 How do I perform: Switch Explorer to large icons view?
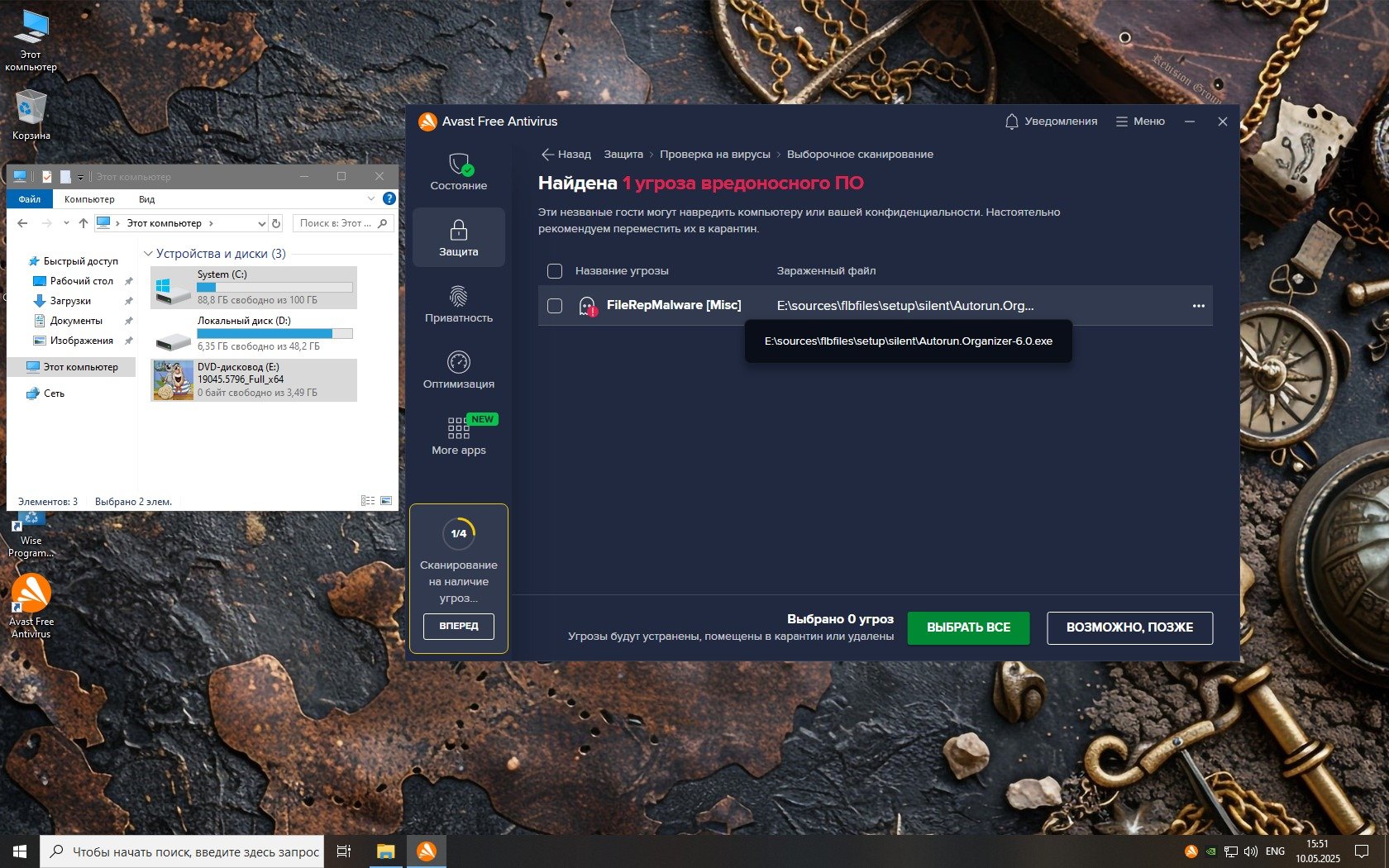386,501
